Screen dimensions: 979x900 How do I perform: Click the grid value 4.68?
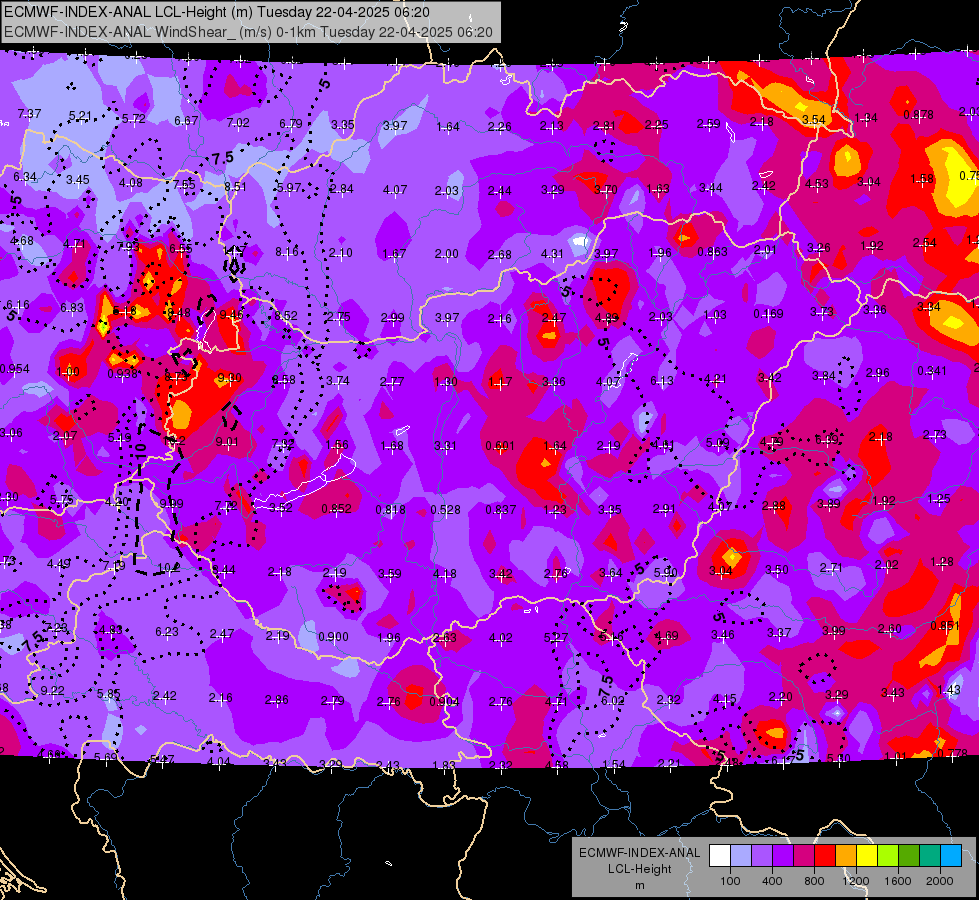[x=22, y=241]
